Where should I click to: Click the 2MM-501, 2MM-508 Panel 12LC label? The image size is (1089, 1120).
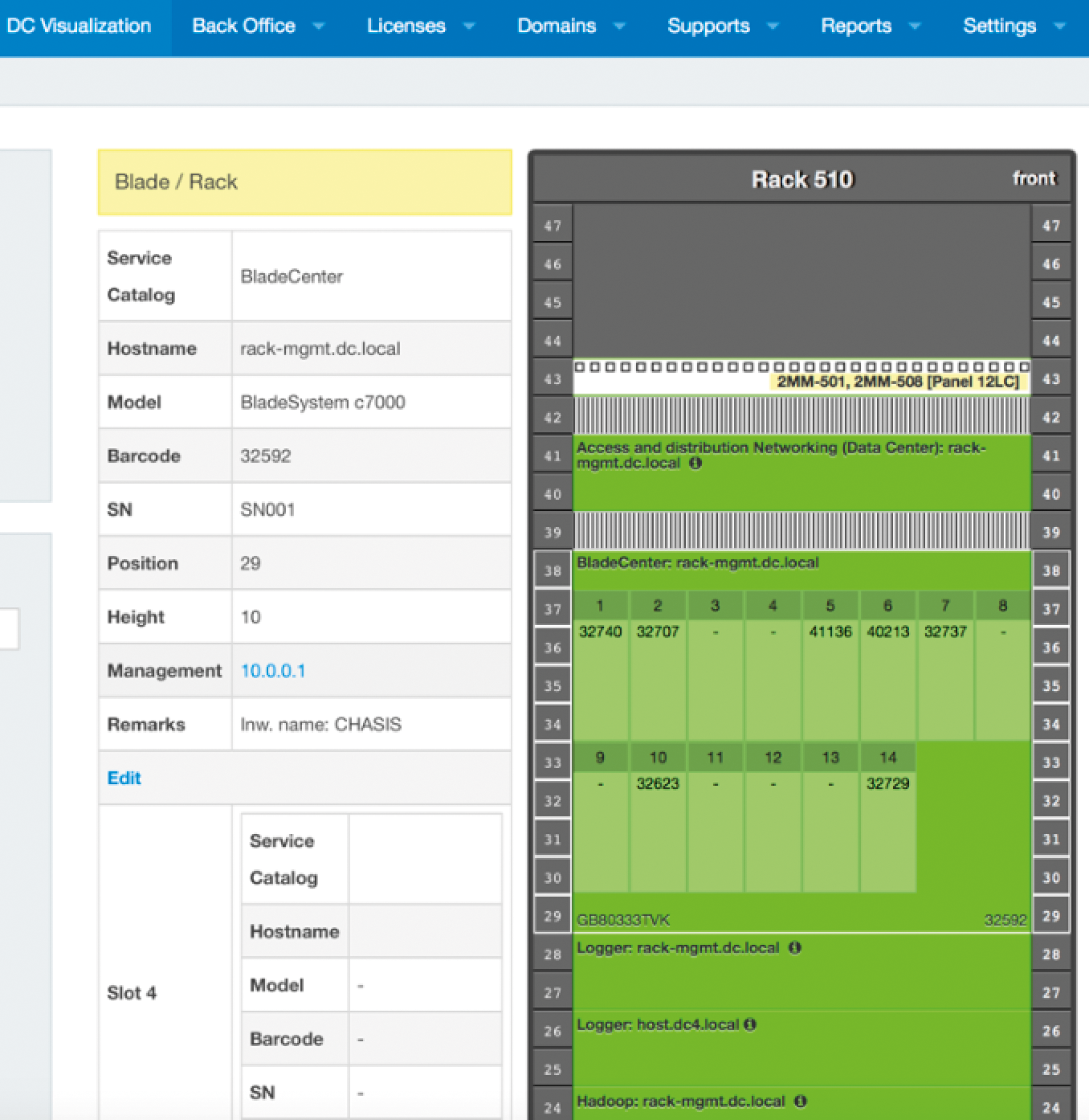point(898,382)
